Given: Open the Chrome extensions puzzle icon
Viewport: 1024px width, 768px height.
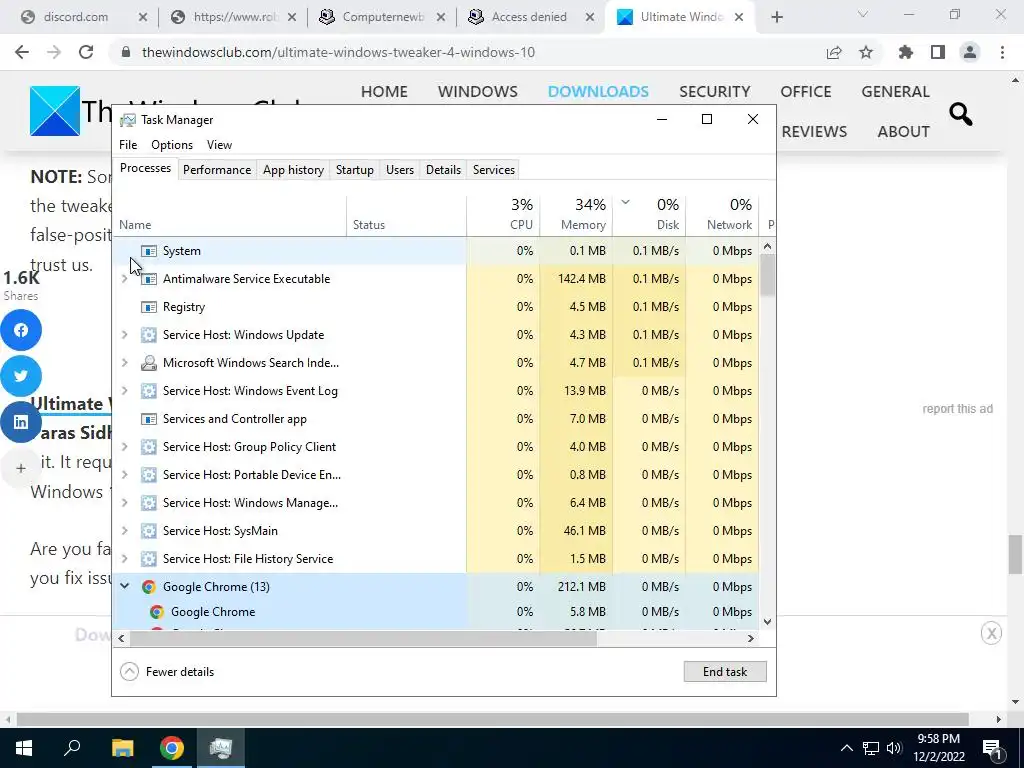Looking at the screenshot, I should click(905, 52).
